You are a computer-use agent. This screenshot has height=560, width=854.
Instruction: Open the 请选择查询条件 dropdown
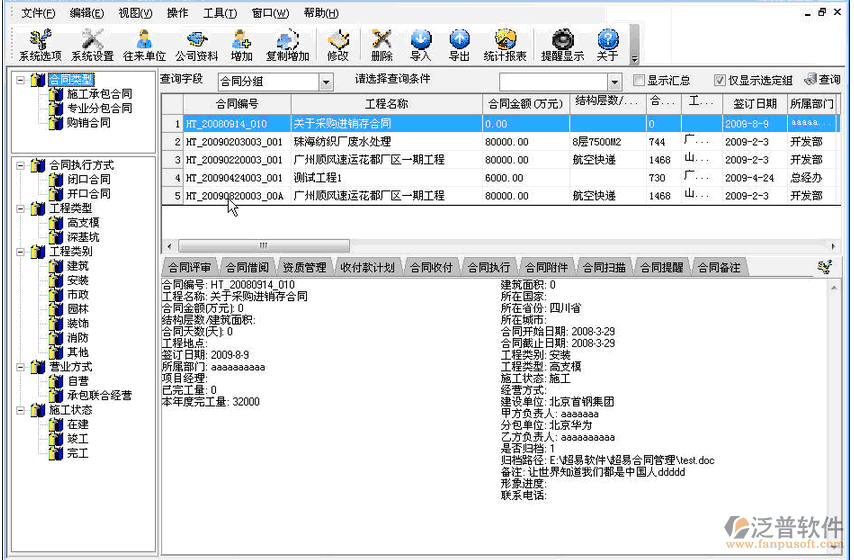tap(614, 82)
